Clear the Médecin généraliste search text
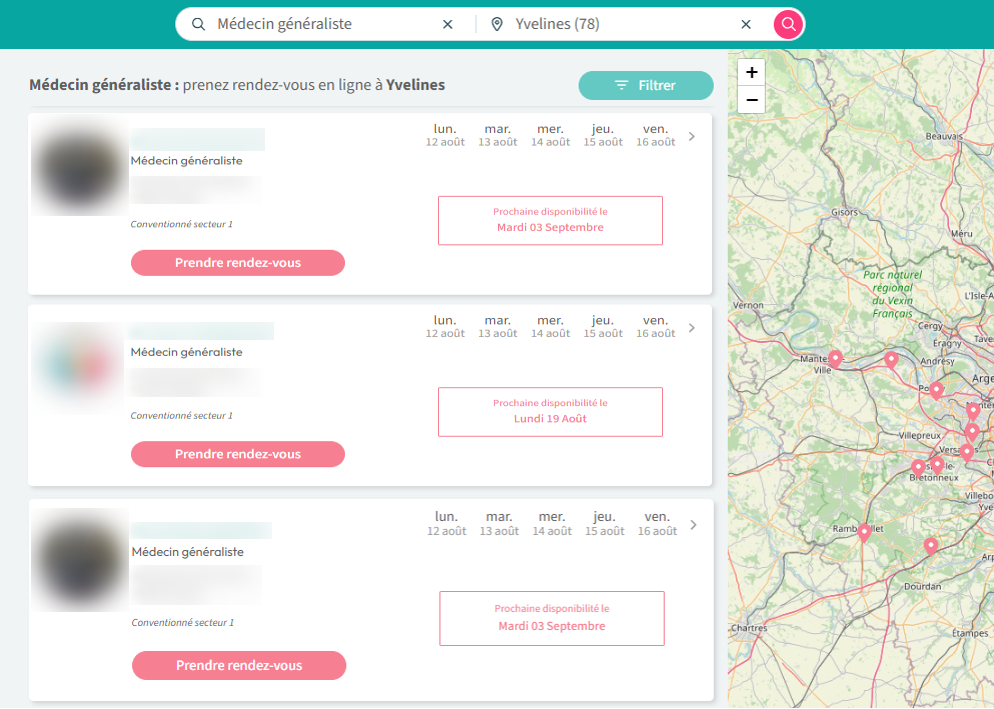This screenshot has height=709, width=994. [x=447, y=24]
